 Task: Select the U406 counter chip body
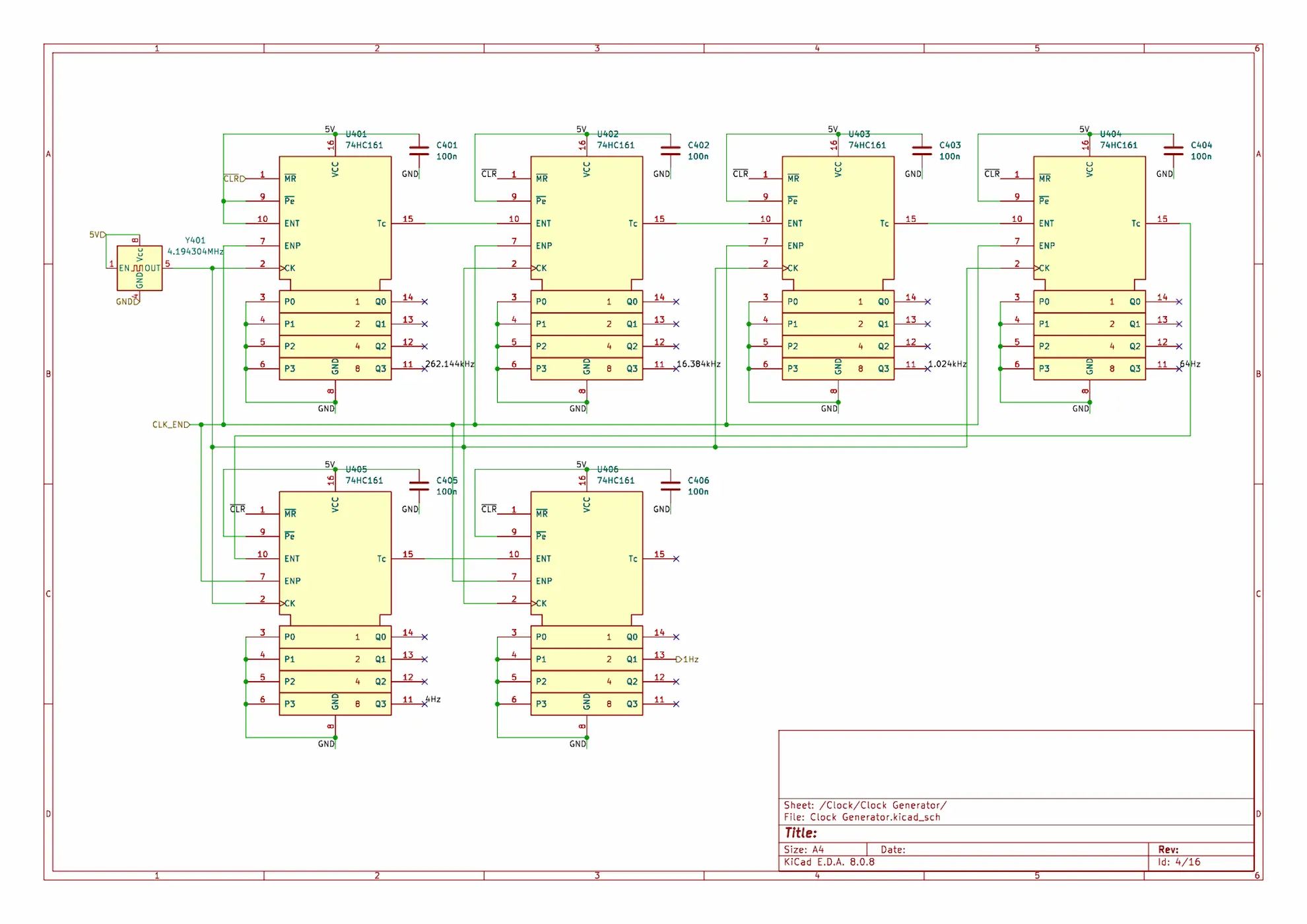point(587,603)
